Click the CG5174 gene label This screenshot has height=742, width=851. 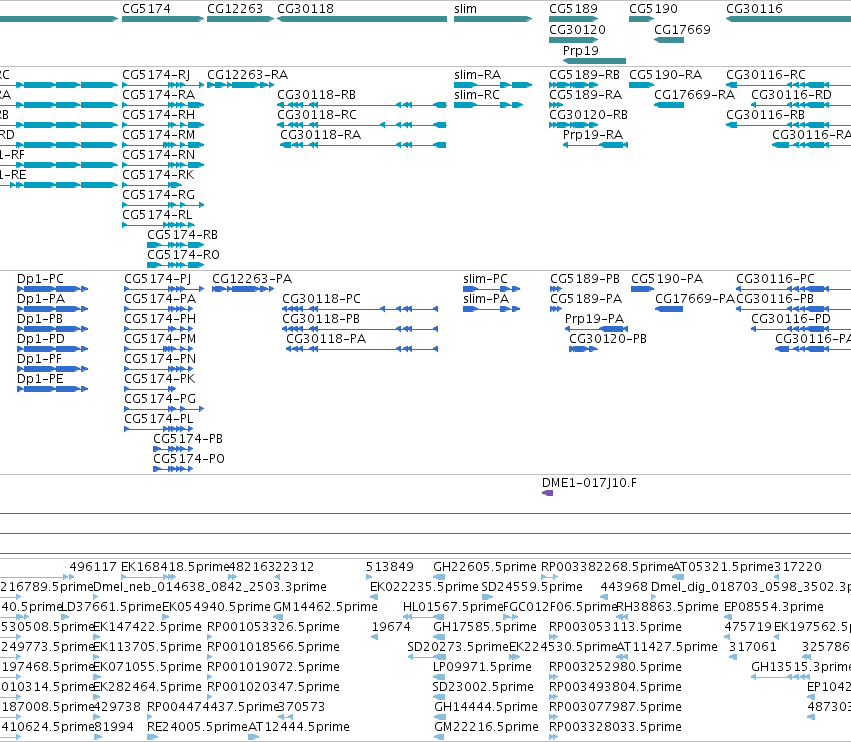point(146,9)
